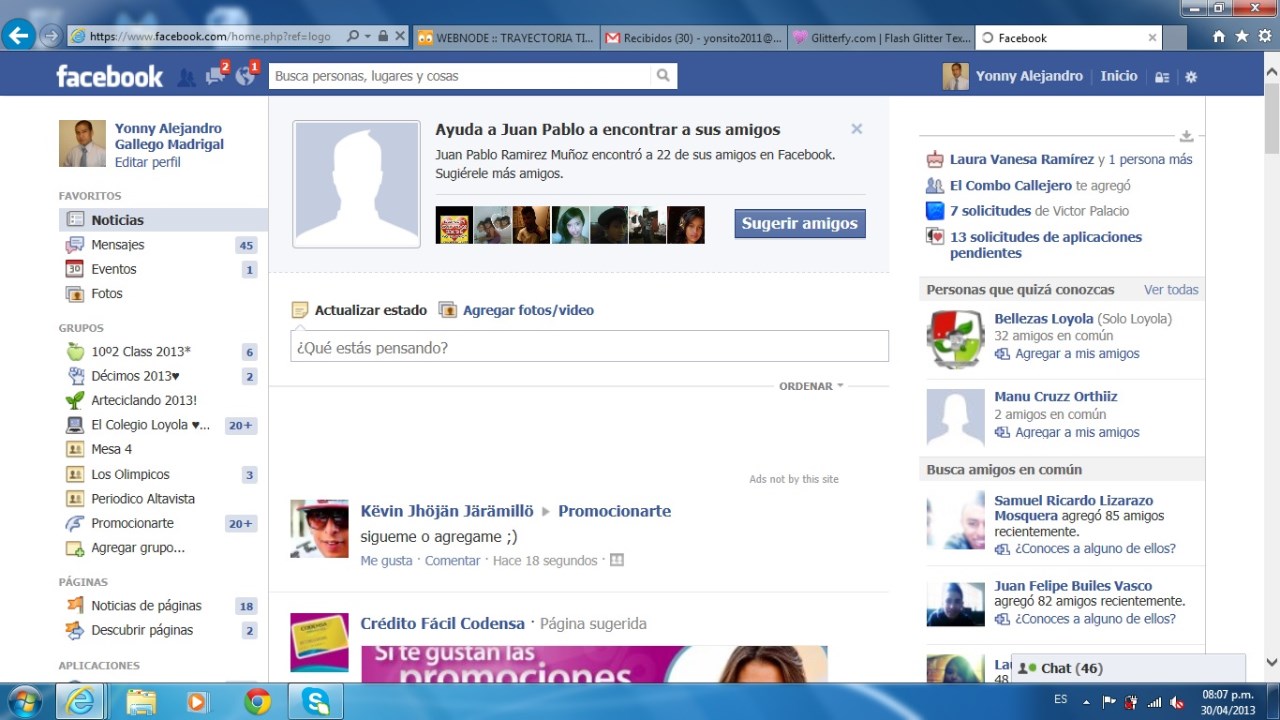Open Yonny Alejandro profile in header
The width and height of the screenshot is (1280, 720).
[1013, 76]
